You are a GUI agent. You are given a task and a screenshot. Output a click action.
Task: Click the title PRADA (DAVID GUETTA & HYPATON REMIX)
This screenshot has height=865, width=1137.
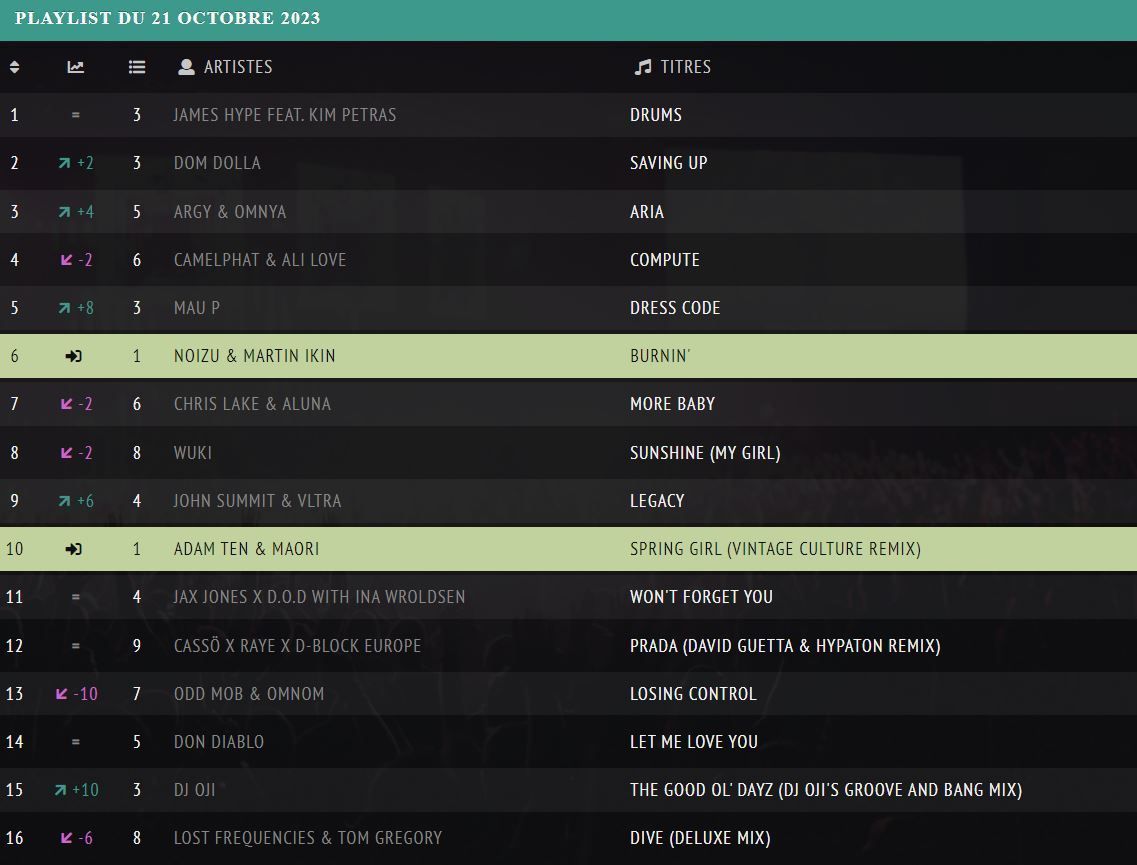pyautogui.click(x=785, y=646)
